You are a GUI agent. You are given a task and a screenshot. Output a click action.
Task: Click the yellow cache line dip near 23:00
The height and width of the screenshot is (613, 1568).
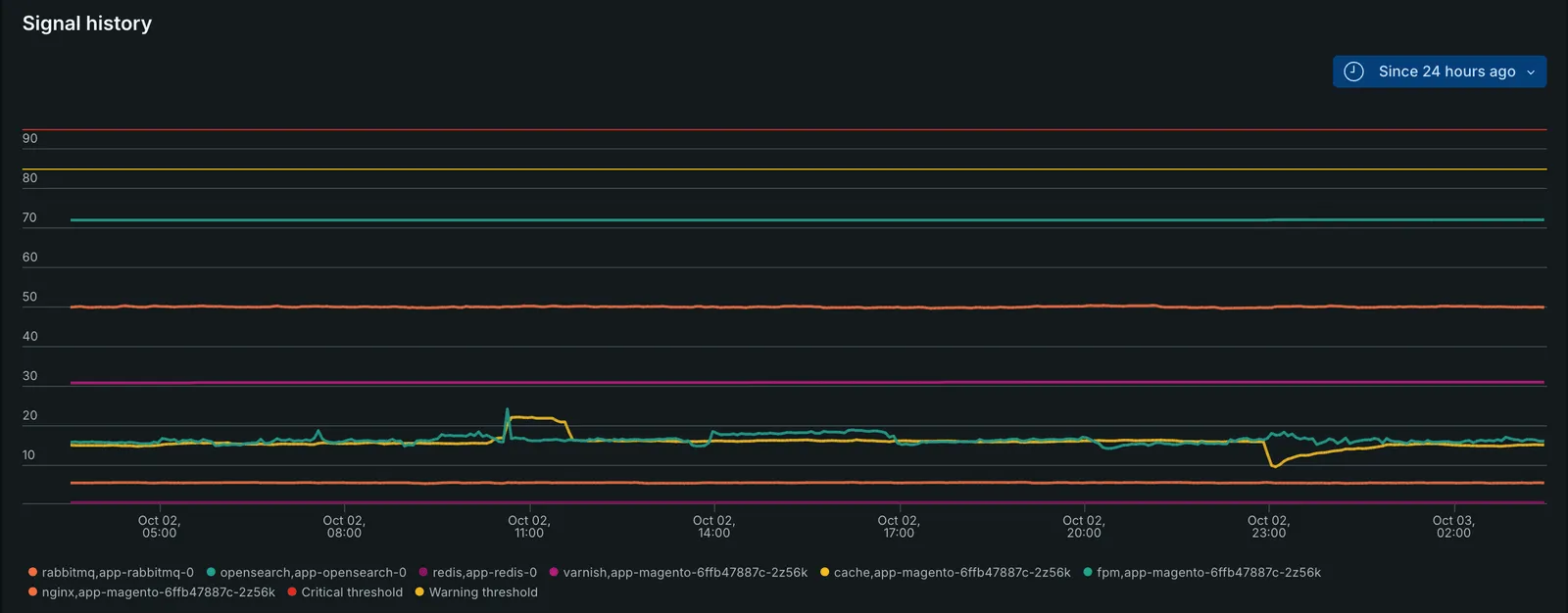pos(1274,466)
